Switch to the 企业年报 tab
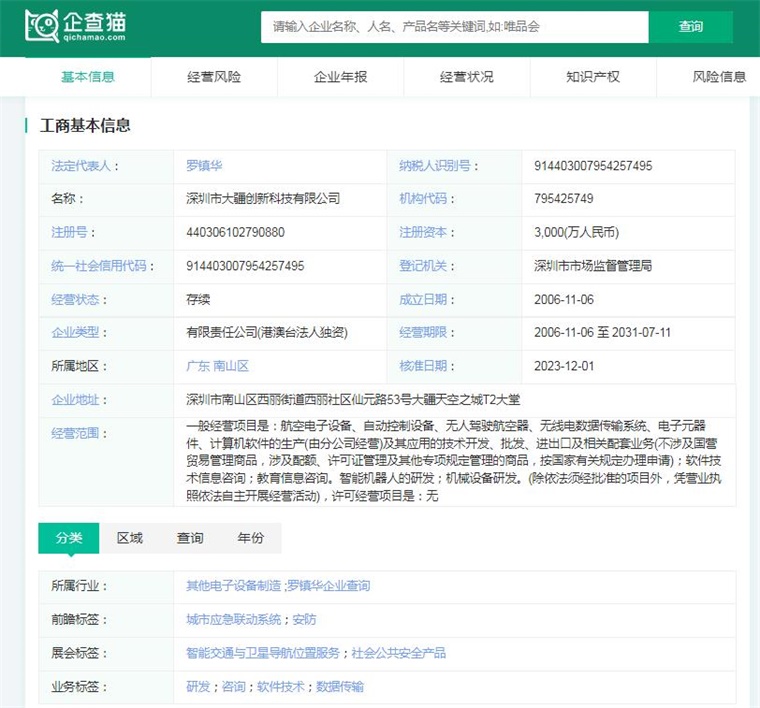The image size is (760, 708). [340, 77]
